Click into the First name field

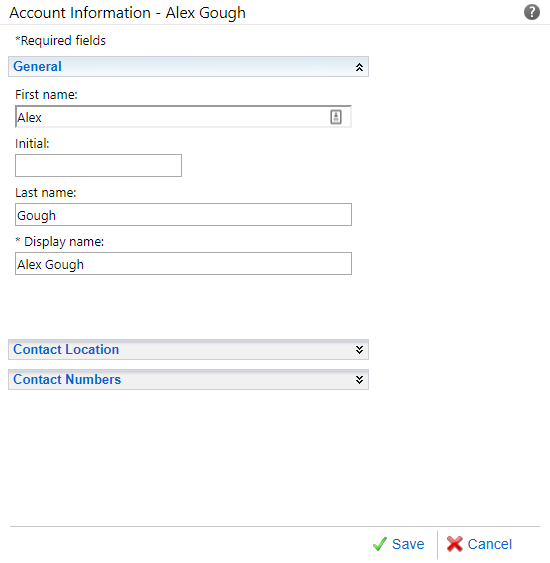click(183, 117)
